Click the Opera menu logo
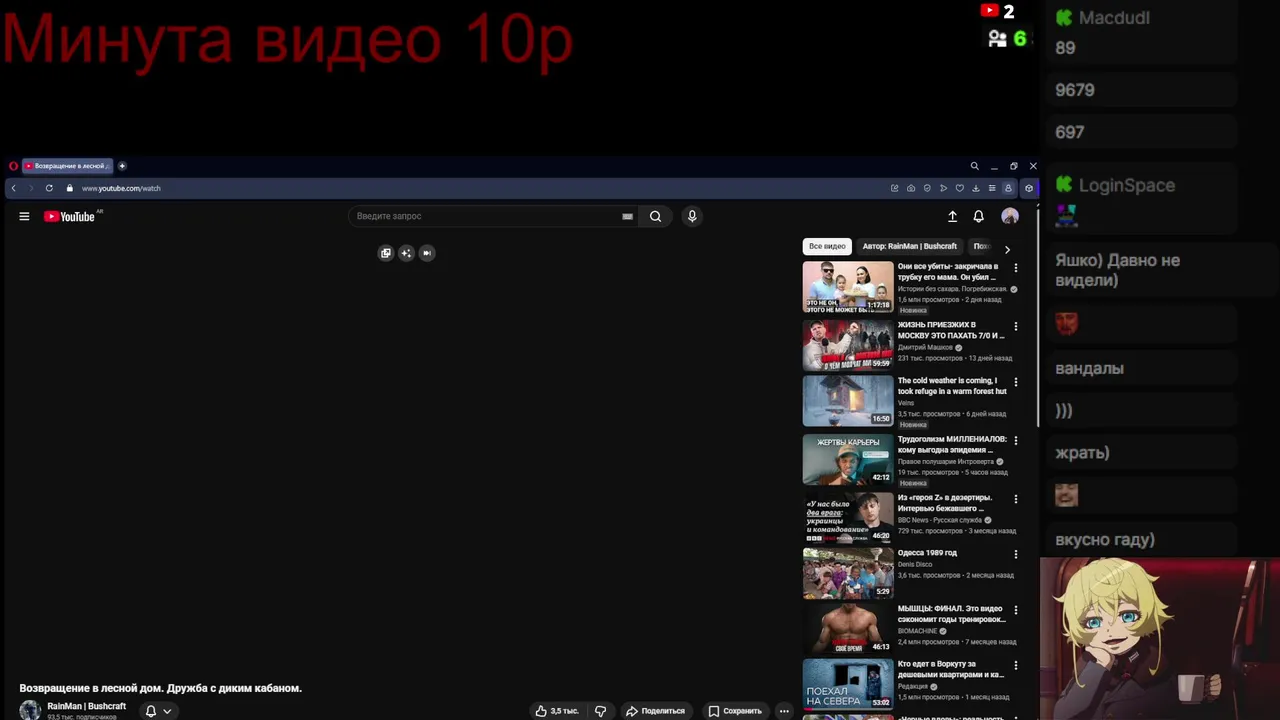This screenshot has height=720, width=1280. pos(13,166)
